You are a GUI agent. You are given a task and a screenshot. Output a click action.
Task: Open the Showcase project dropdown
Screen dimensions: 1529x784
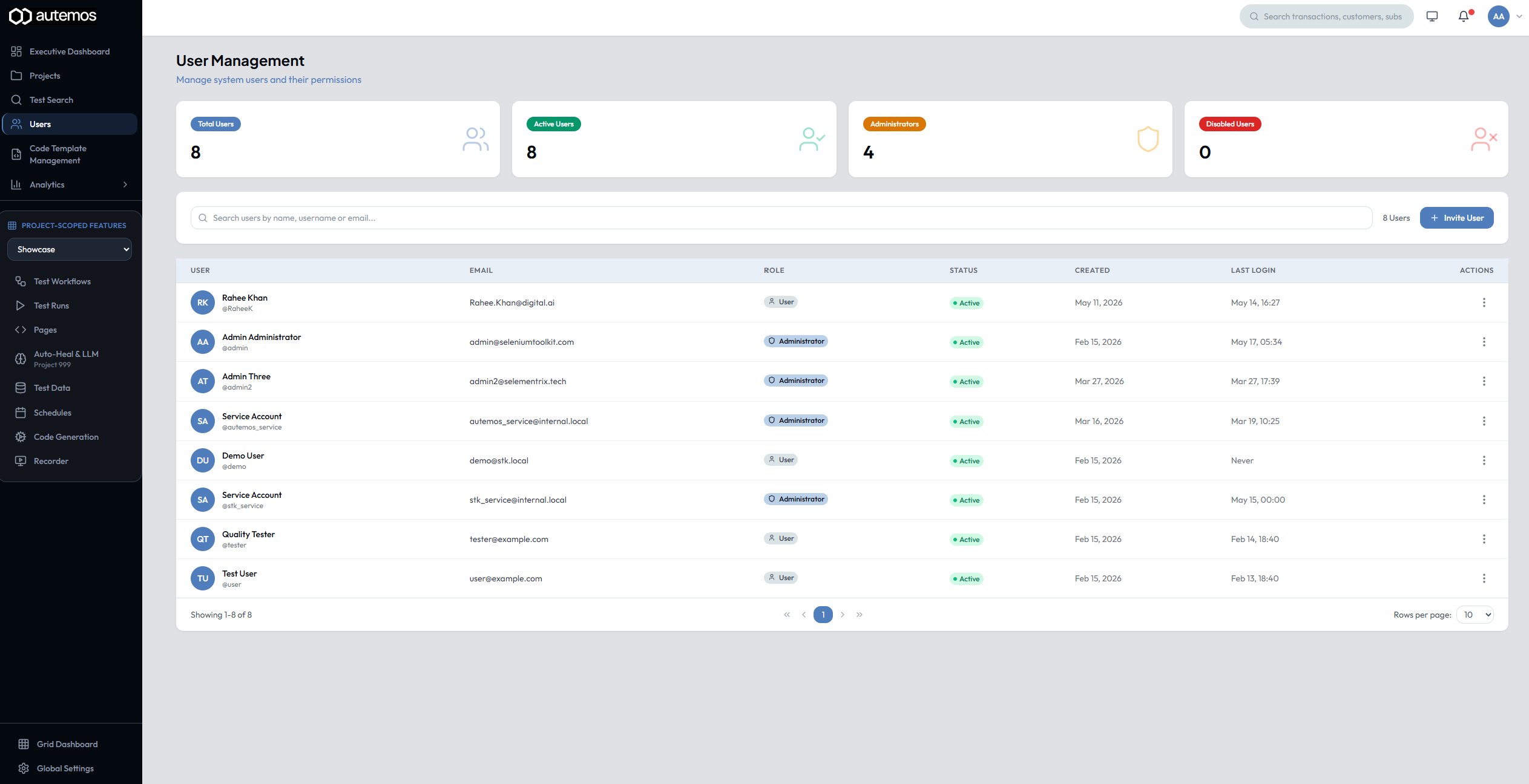[70, 249]
